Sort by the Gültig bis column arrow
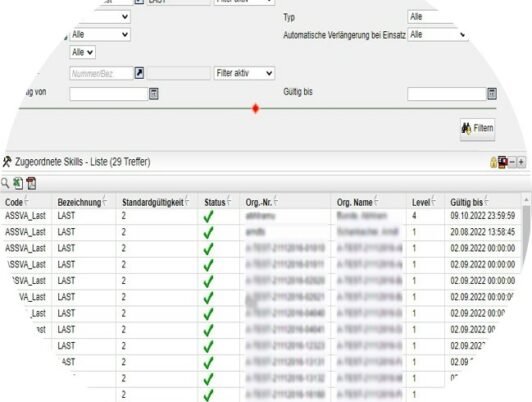532x402 pixels. [487, 202]
